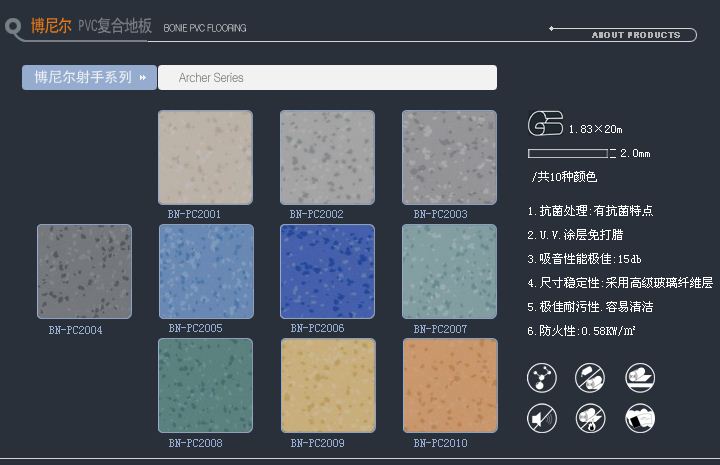Select the dark gray BN-PC2004 swatch
Viewport: 720px width, 465px height.
pos(84,271)
